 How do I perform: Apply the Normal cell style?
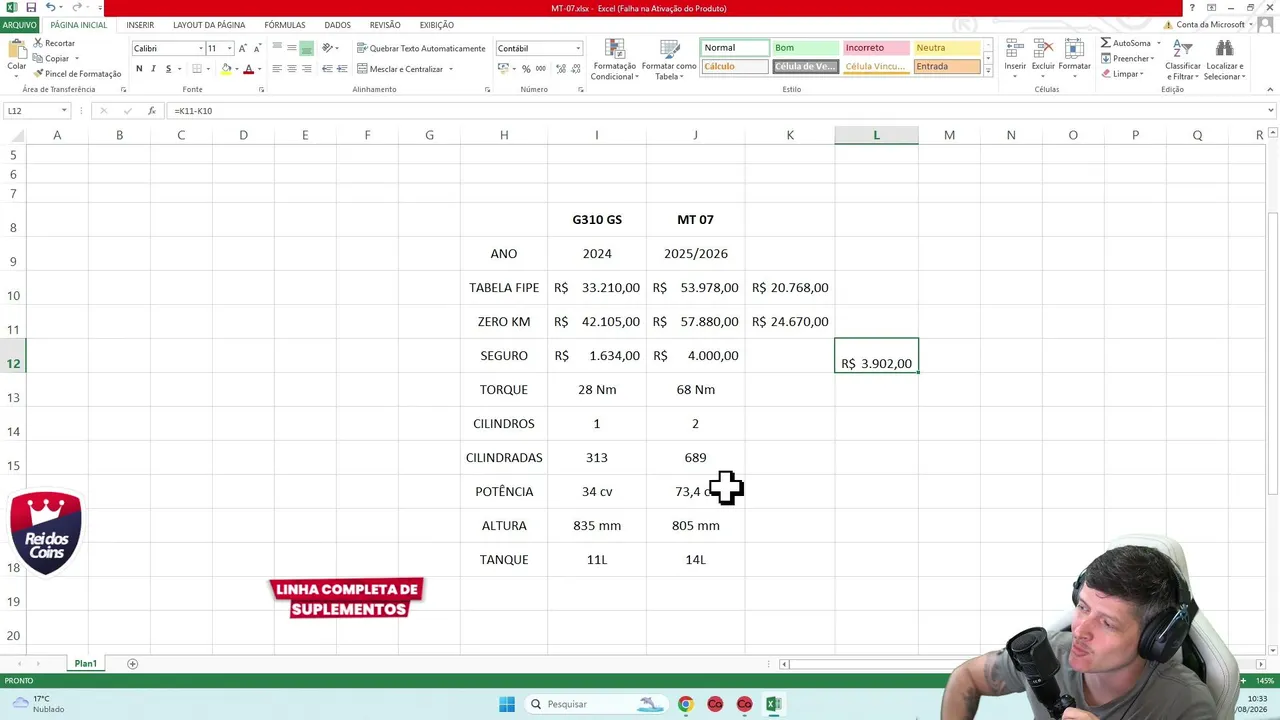(735, 48)
